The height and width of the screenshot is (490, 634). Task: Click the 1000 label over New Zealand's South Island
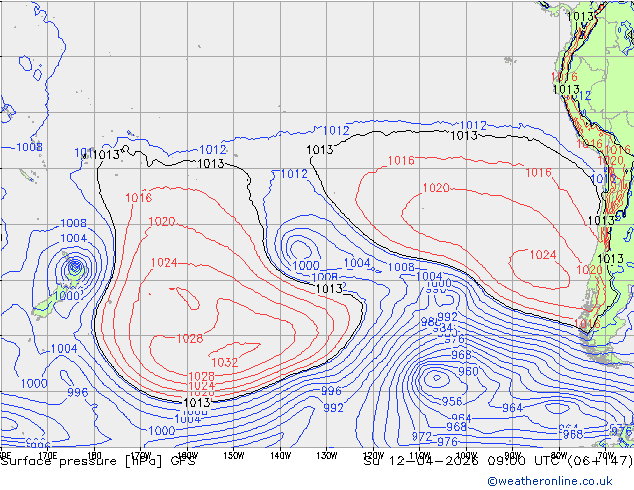[x=66, y=296]
